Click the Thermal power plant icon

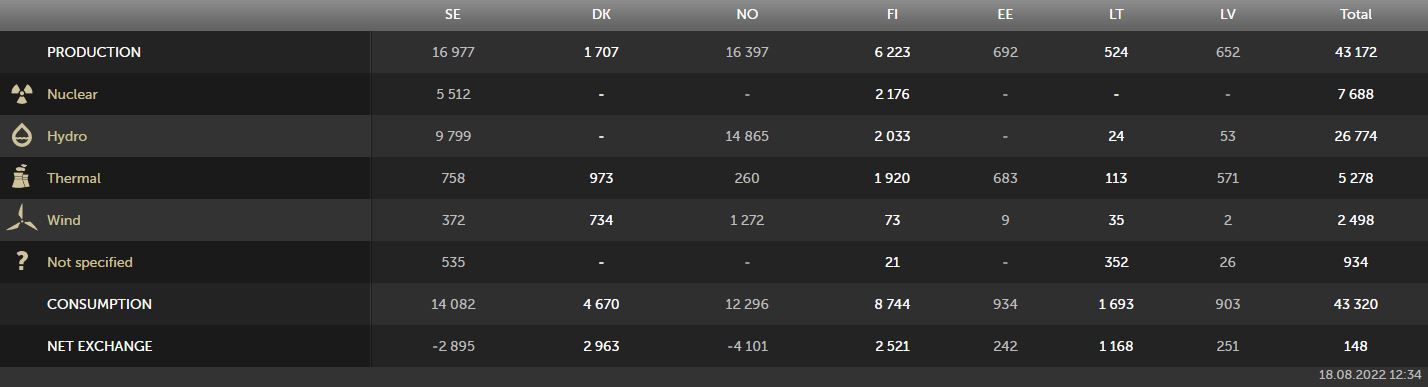click(21, 178)
